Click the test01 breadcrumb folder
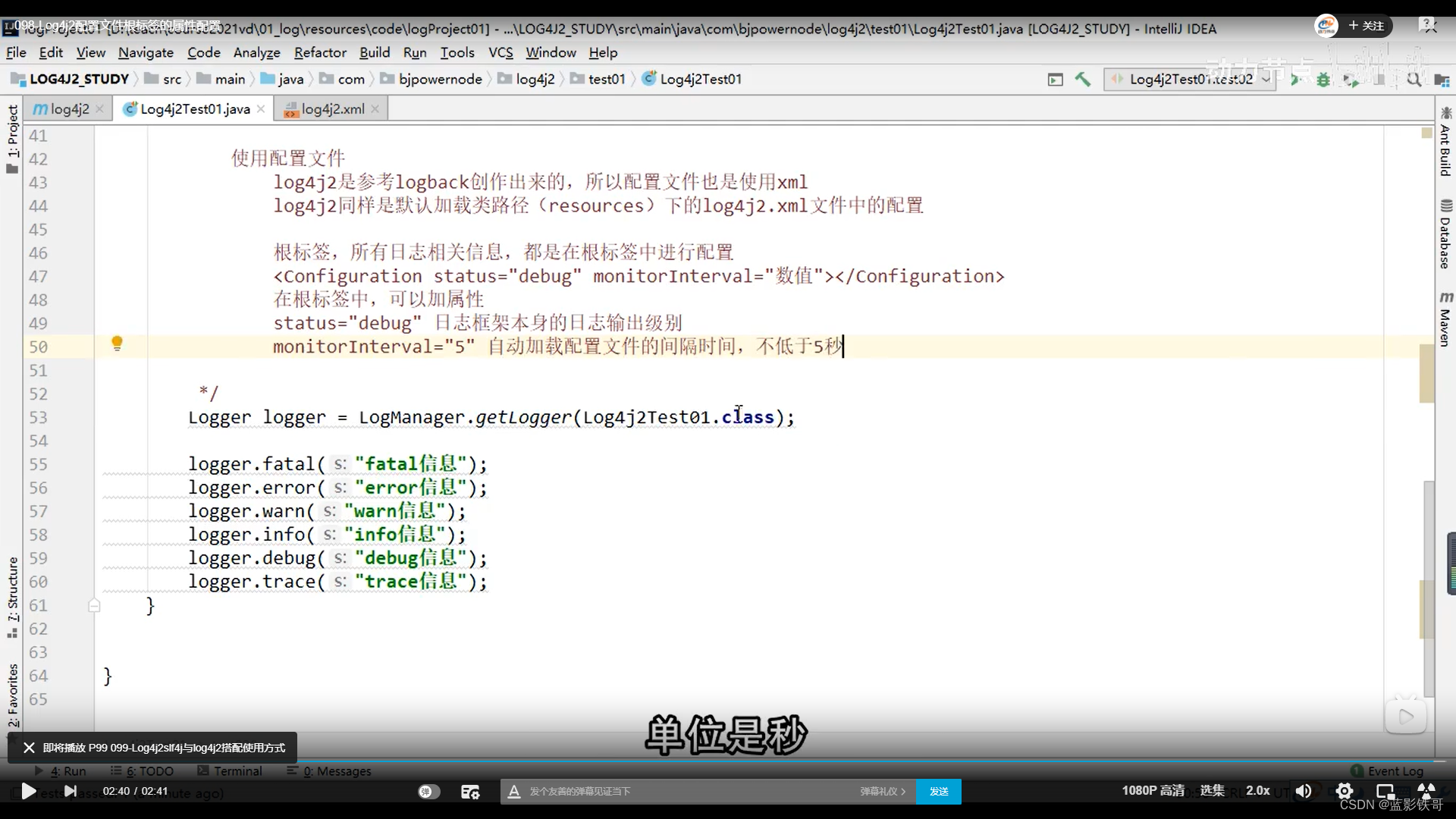This screenshot has width=1456, height=819. [598, 79]
